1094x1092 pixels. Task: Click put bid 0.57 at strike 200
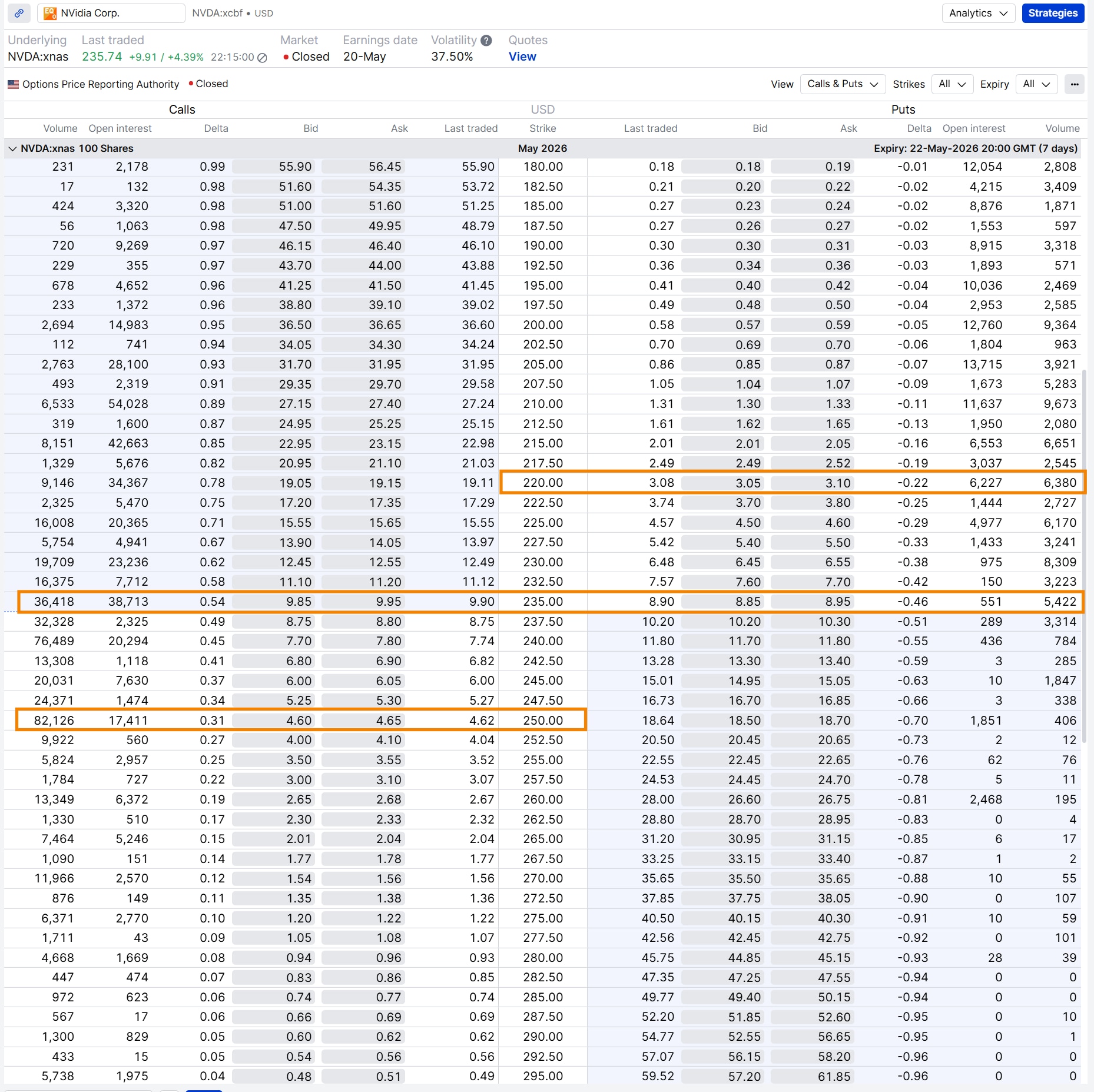click(722, 325)
